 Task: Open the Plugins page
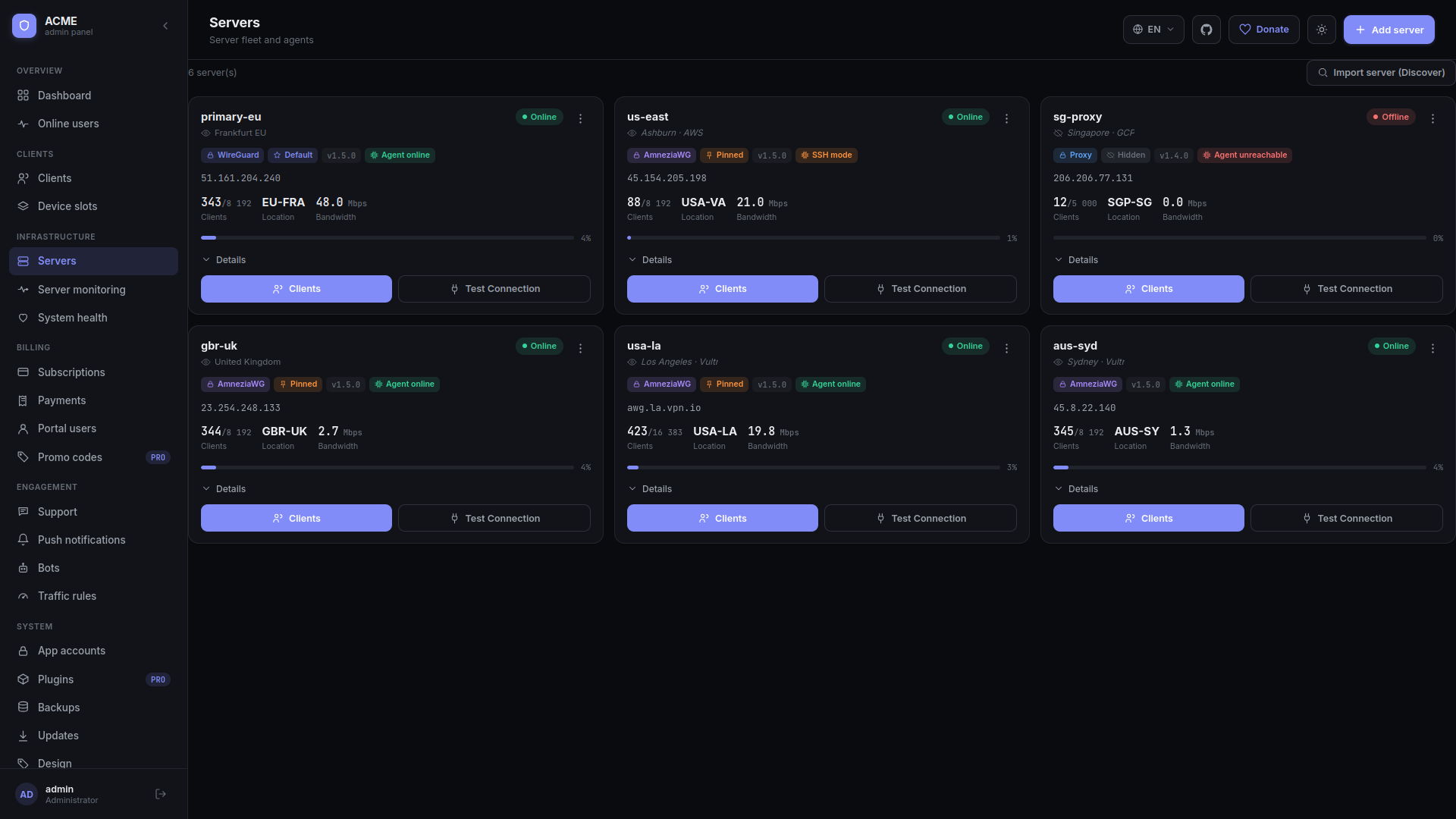coord(93,679)
